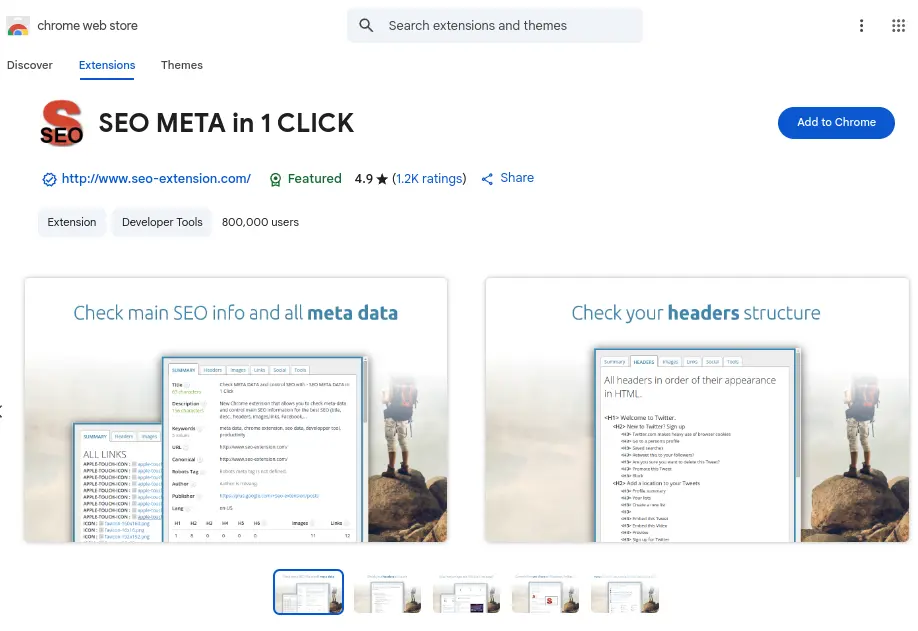Click the search magnifier icon
Image resolution: width=918 pixels, height=631 pixels.
366,25
